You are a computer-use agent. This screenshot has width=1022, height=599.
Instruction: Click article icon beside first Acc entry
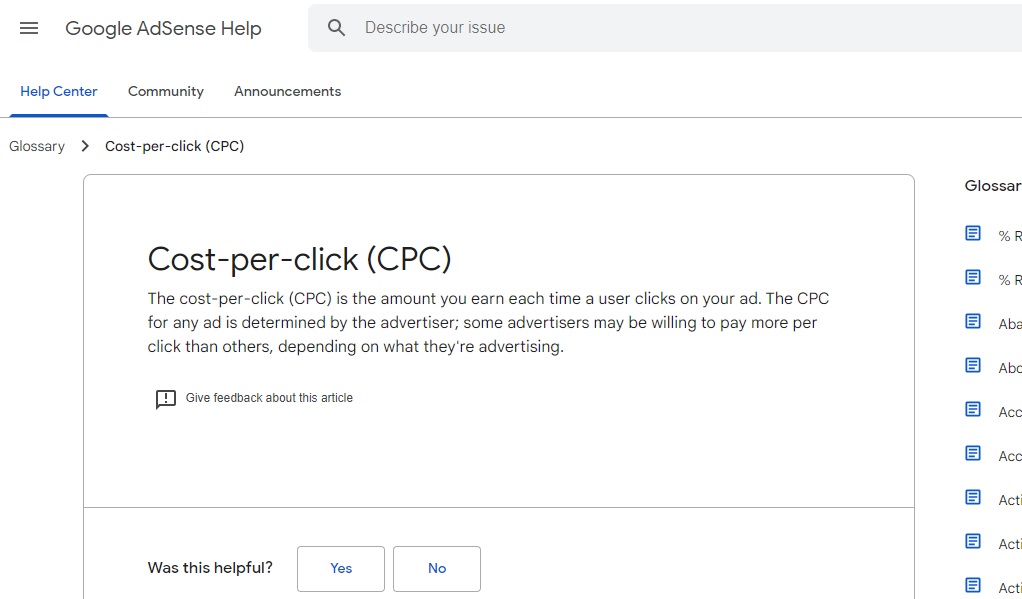click(972, 409)
